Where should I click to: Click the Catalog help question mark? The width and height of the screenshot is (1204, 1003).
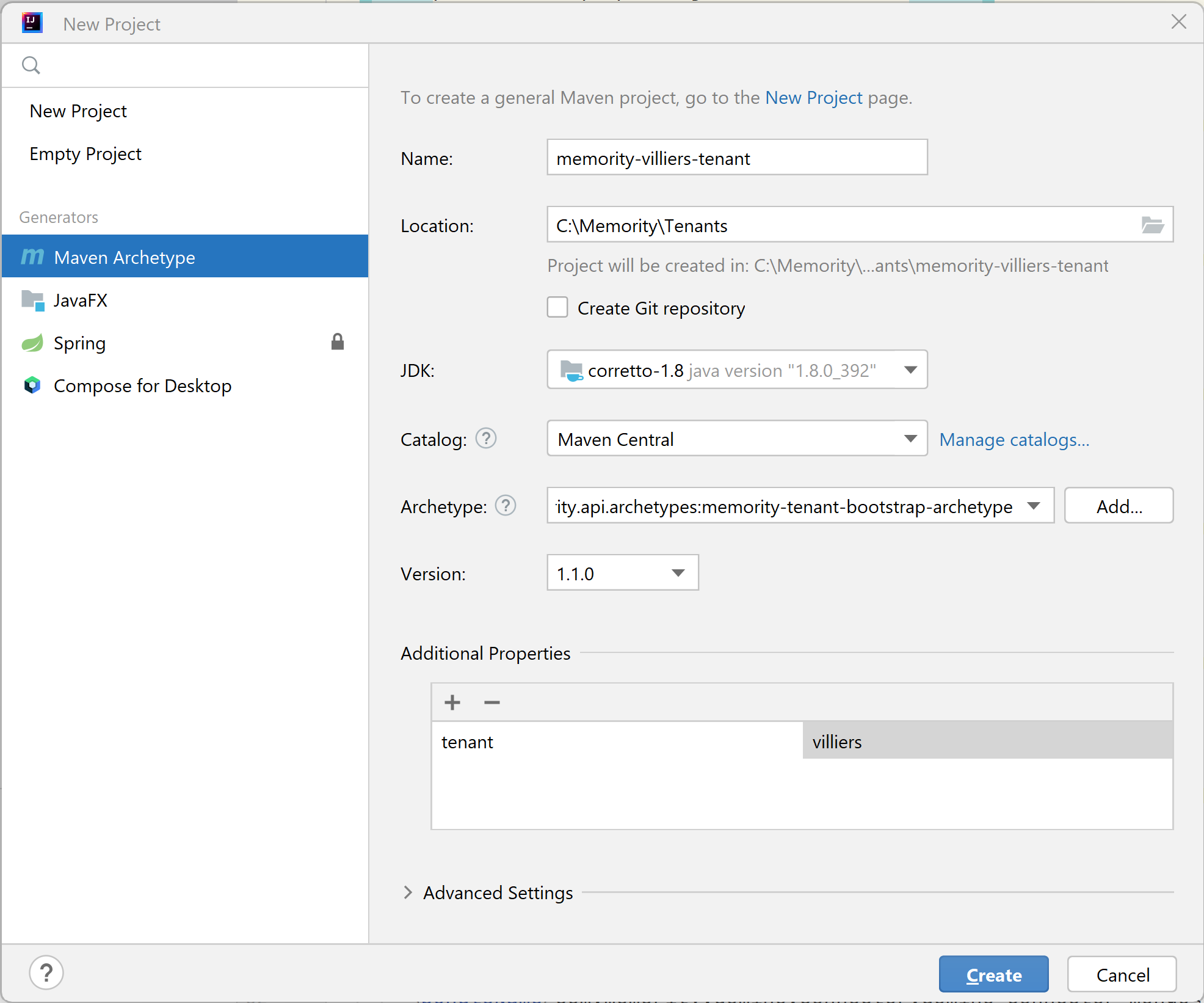[x=486, y=439]
